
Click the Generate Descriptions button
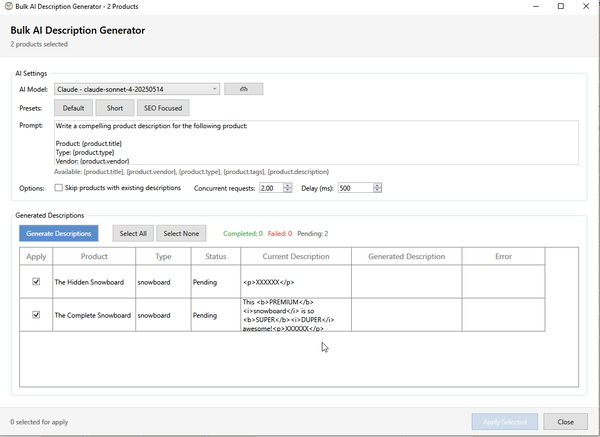(59, 233)
